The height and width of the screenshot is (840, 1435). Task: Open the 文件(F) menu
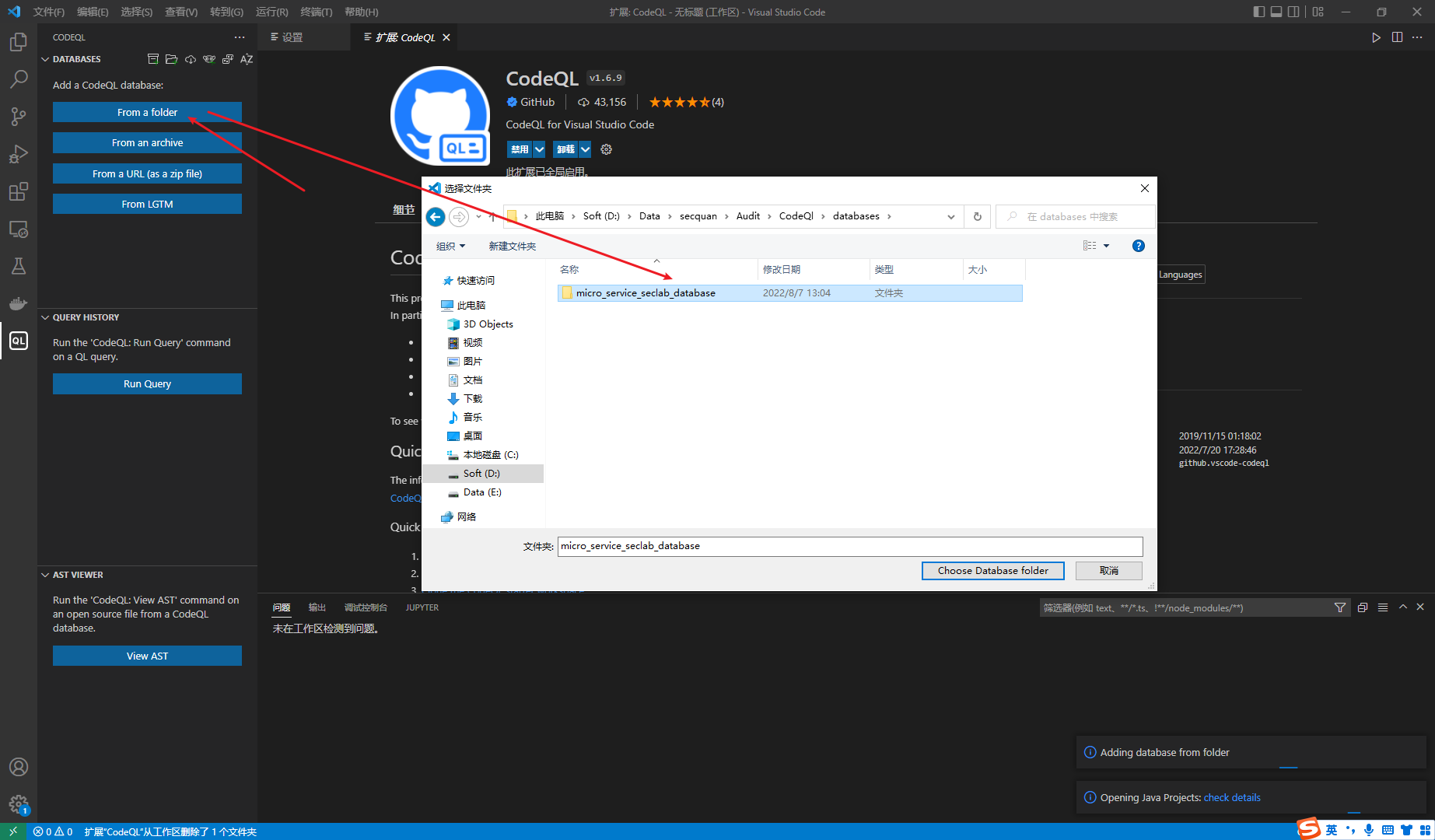pos(49,12)
